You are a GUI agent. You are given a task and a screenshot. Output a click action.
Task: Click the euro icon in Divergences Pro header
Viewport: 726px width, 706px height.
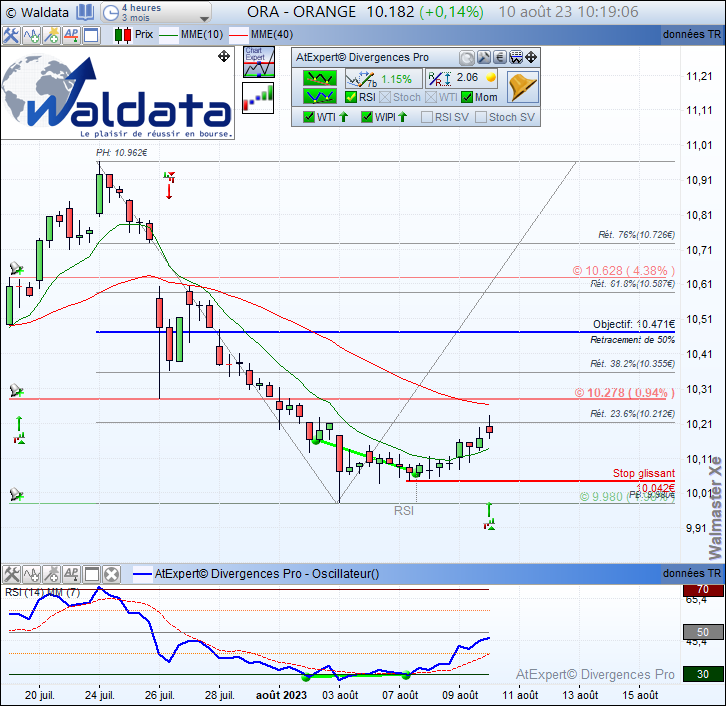click(500, 57)
